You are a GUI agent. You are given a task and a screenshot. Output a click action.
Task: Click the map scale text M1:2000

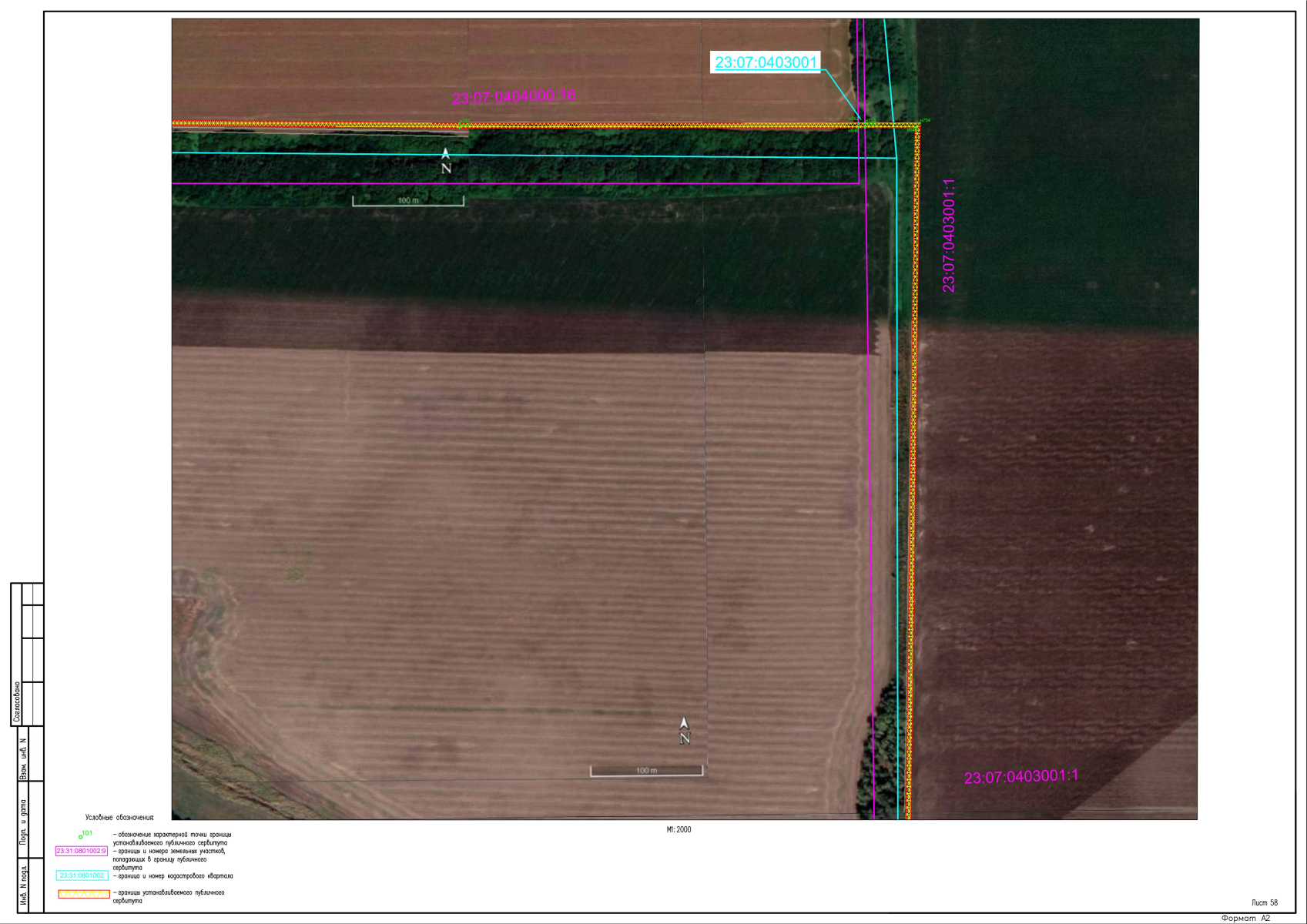point(679,830)
